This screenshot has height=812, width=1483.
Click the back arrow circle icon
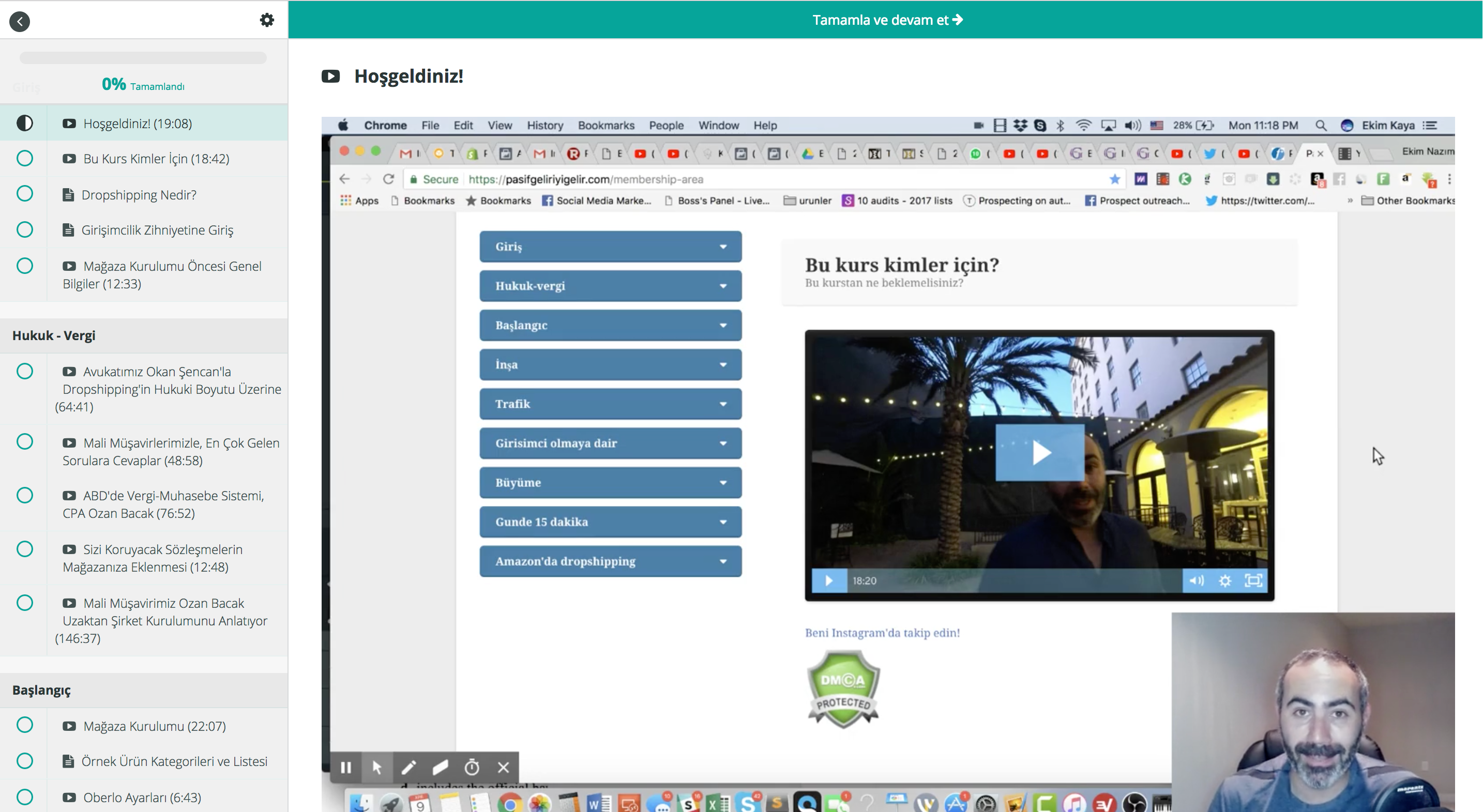20,21
